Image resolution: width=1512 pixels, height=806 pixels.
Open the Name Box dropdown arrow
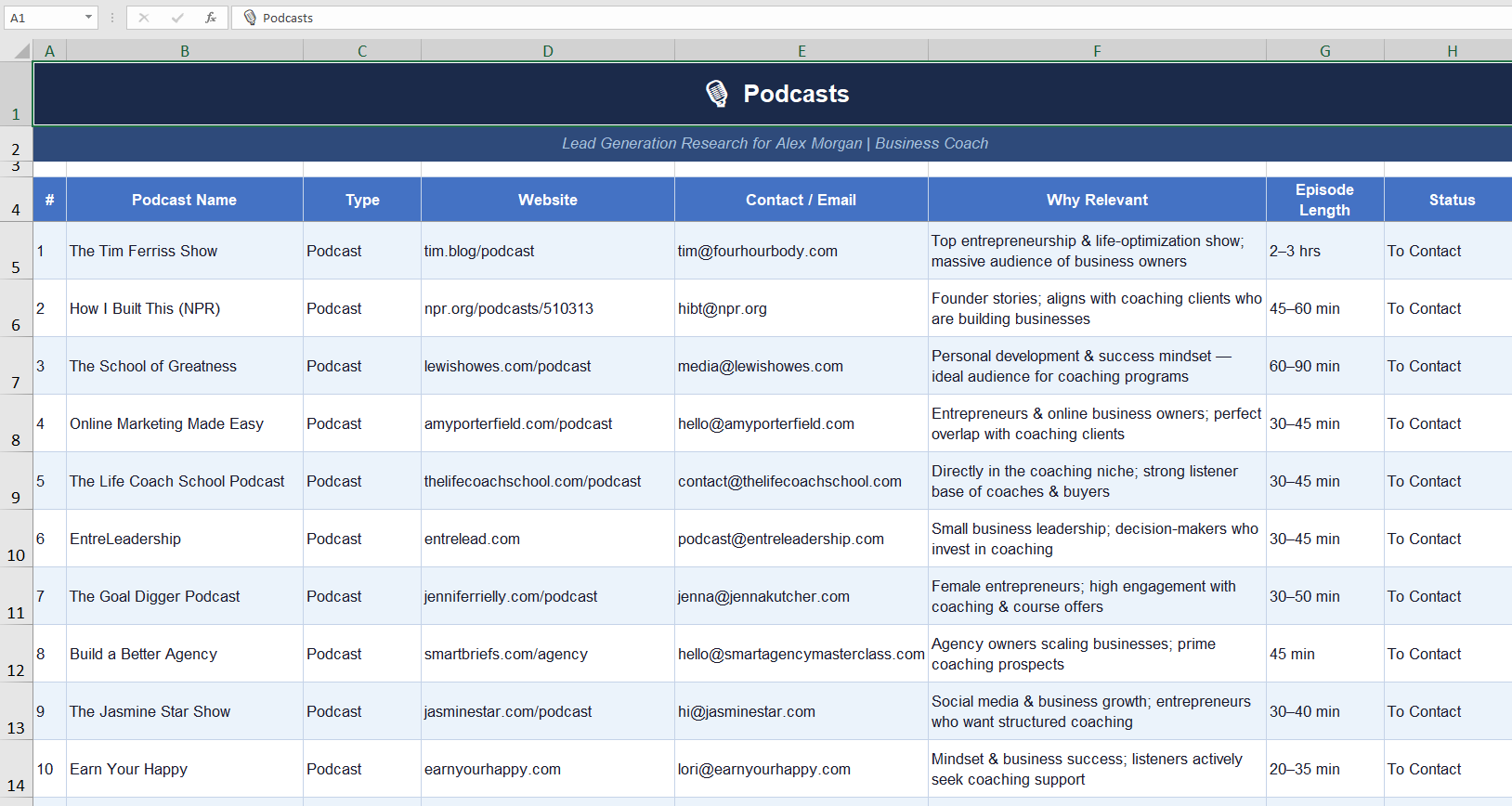[x=88, y=18]
